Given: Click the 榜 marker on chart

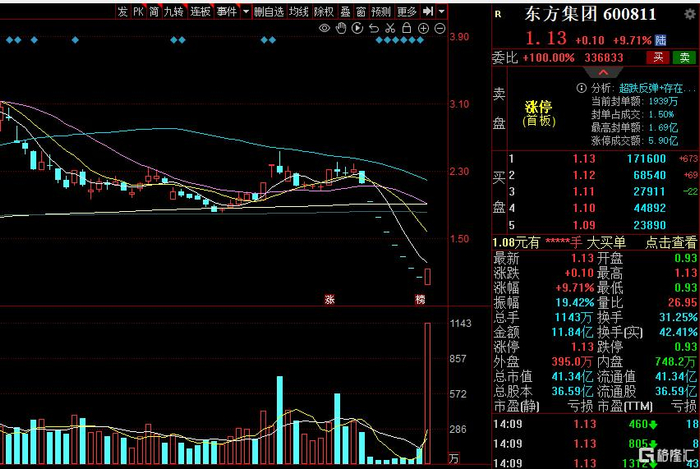Looking at the screenshot, I should click(420, 299).
